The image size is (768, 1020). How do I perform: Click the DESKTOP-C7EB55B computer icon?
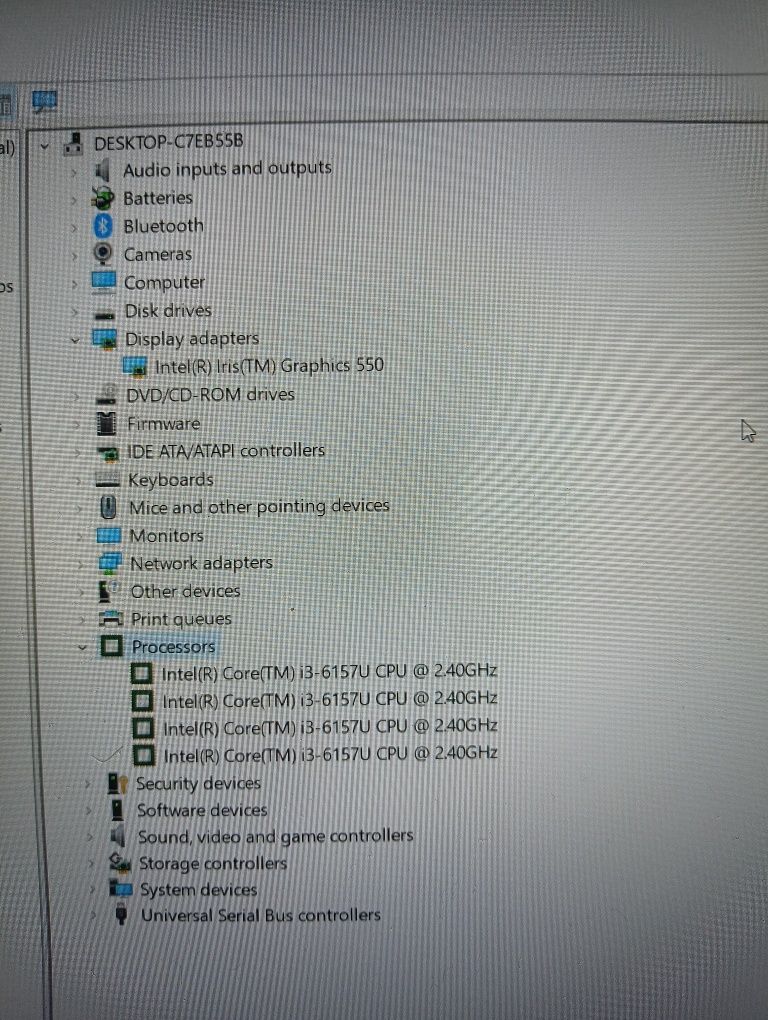(x=73, y=143)
